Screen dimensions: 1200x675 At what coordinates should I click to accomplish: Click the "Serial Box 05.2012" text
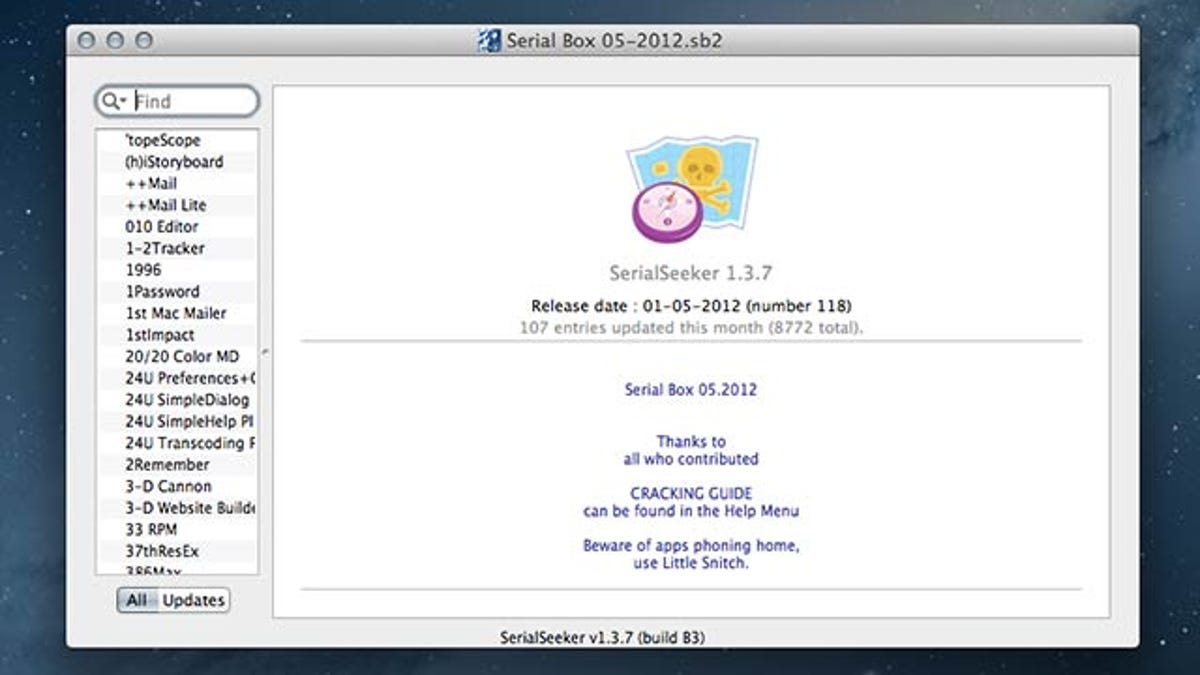click(690, 390)
